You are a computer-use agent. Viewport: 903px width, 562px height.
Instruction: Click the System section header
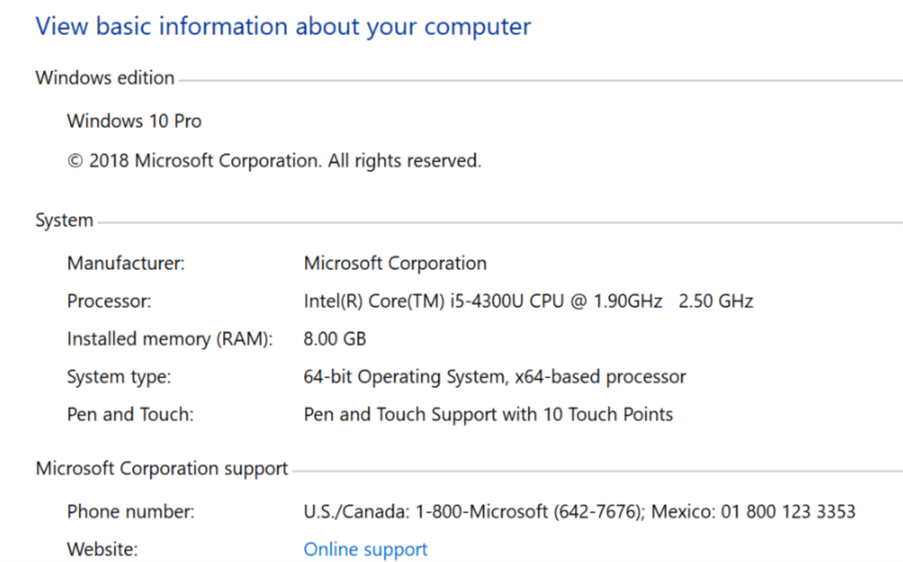click(64, 220)
